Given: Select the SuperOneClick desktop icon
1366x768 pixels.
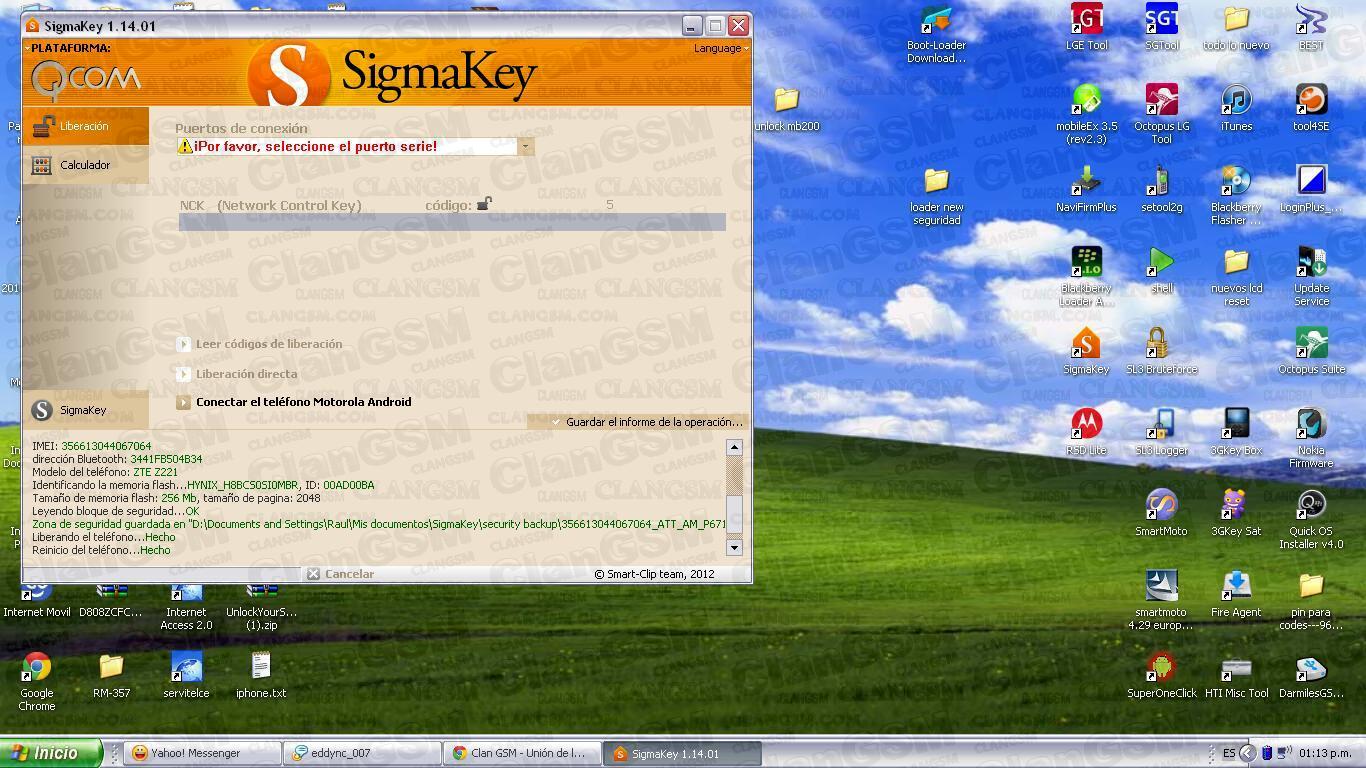Looking at the screenshot, I should click(x=1161, y=676).
